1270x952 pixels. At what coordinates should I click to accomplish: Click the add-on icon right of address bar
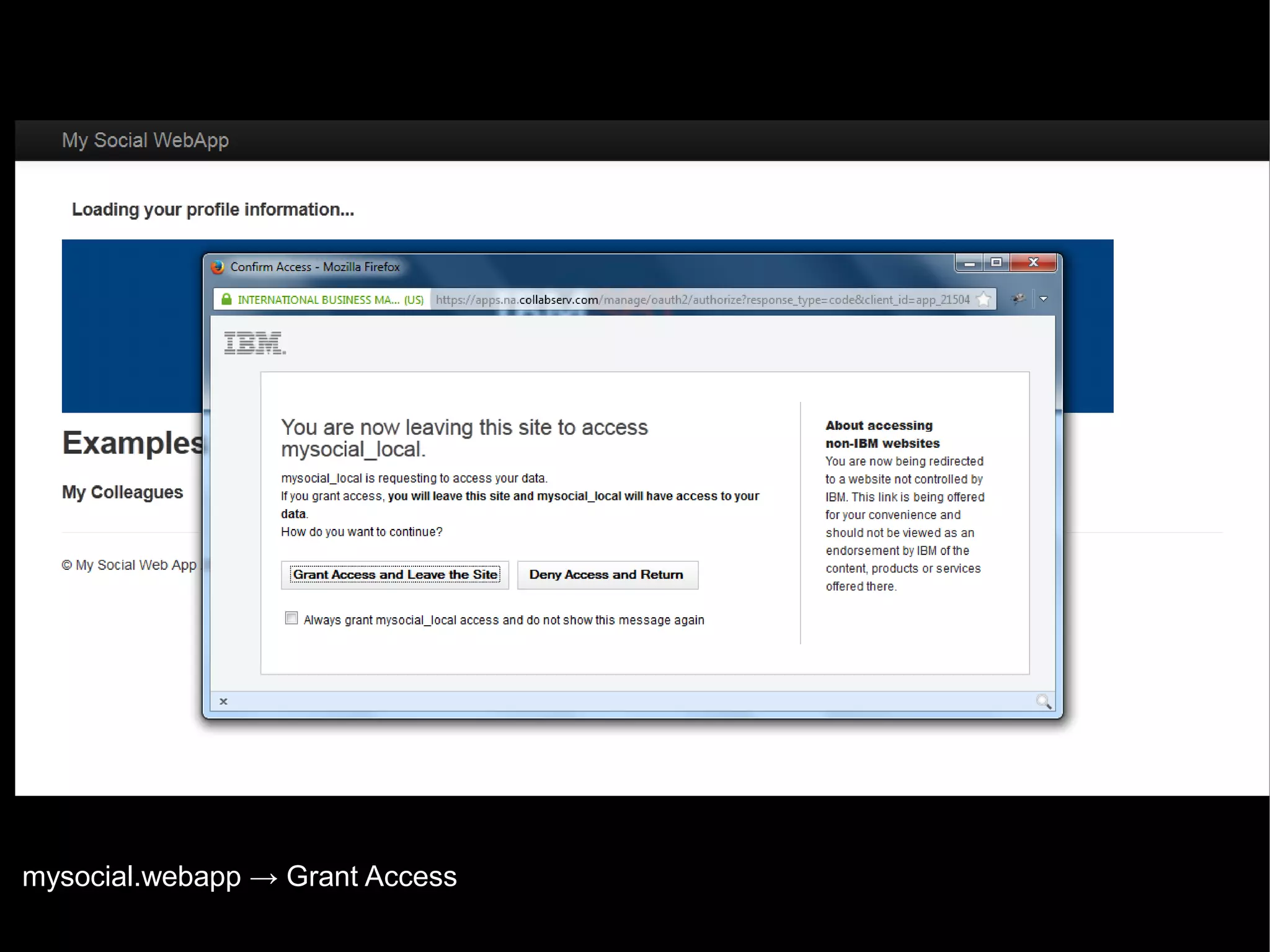click(1018, 300)
